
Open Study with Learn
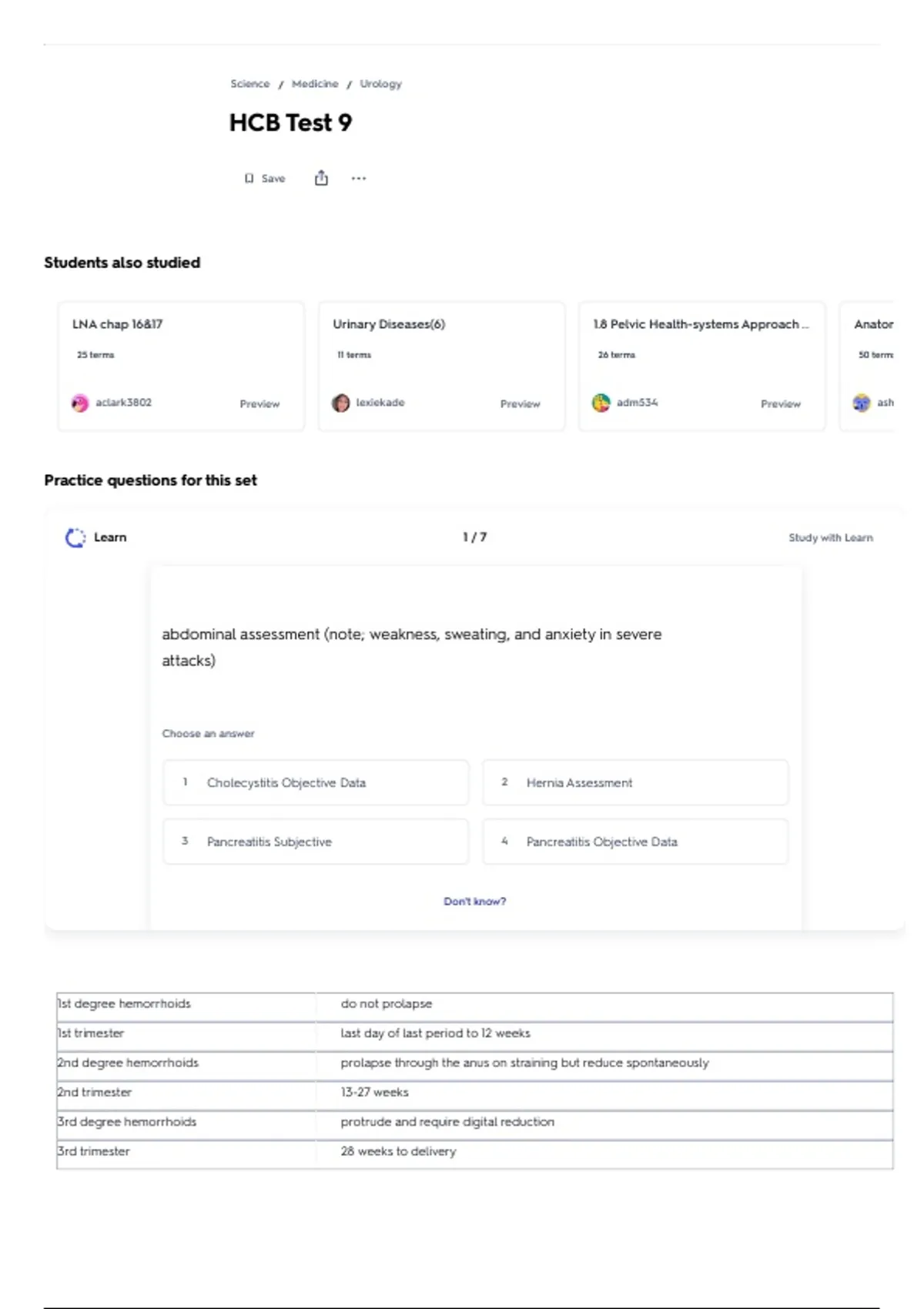pos(830,537)
